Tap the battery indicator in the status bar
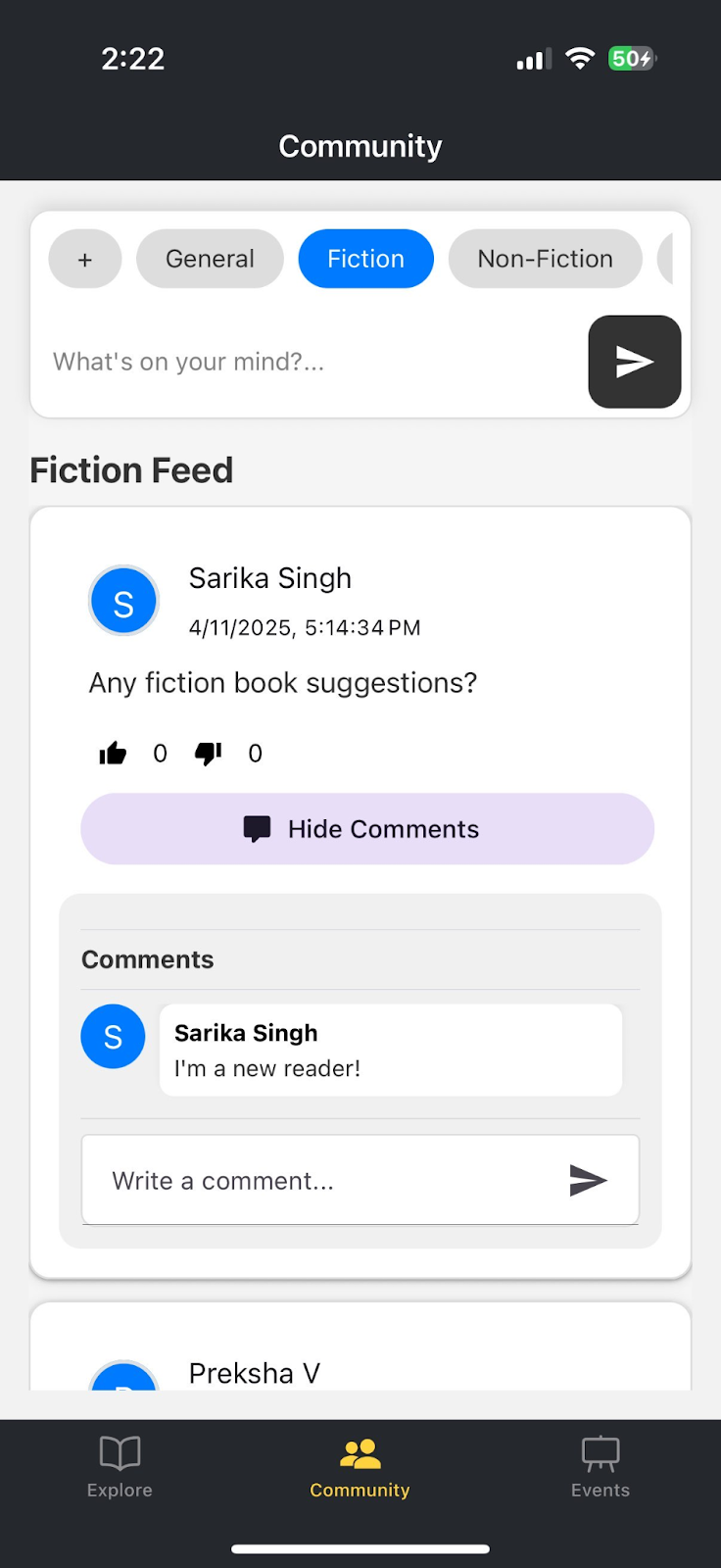Screen dimensions: 721x1568 point(631,59)
